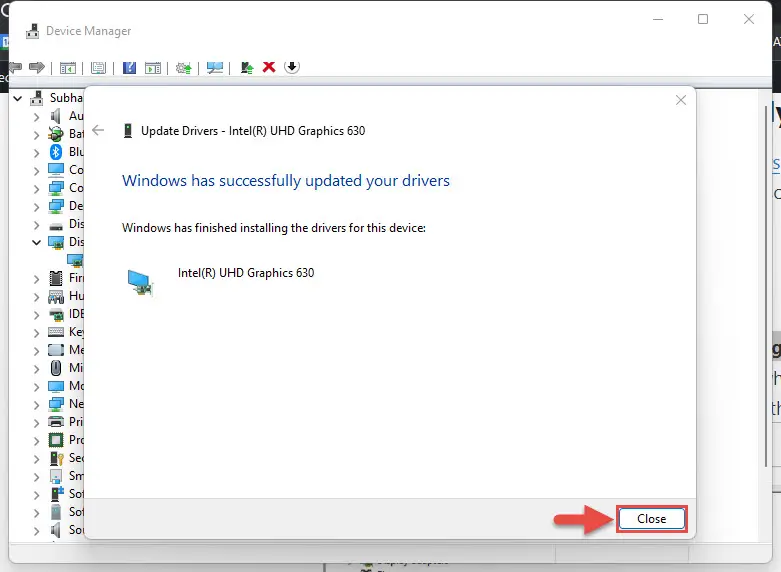This screenshot has height=572, width=781.
Task: Click the Update driver computer-with-green-arrow icon
Action: click(x=247, y=67)
